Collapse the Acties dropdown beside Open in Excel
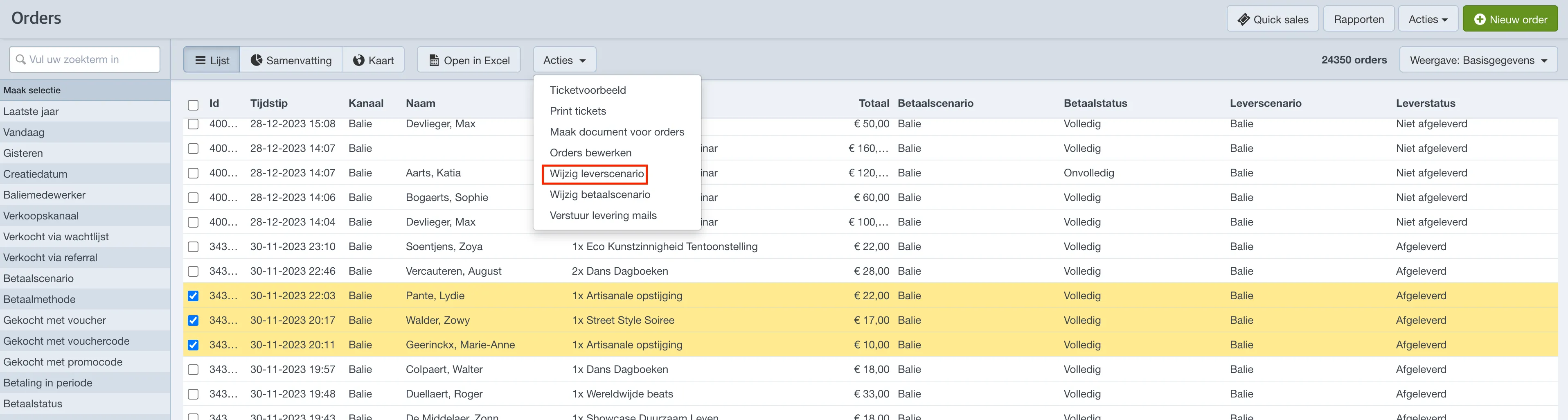The image size is (1568, 420). click(x=564, y=60)
